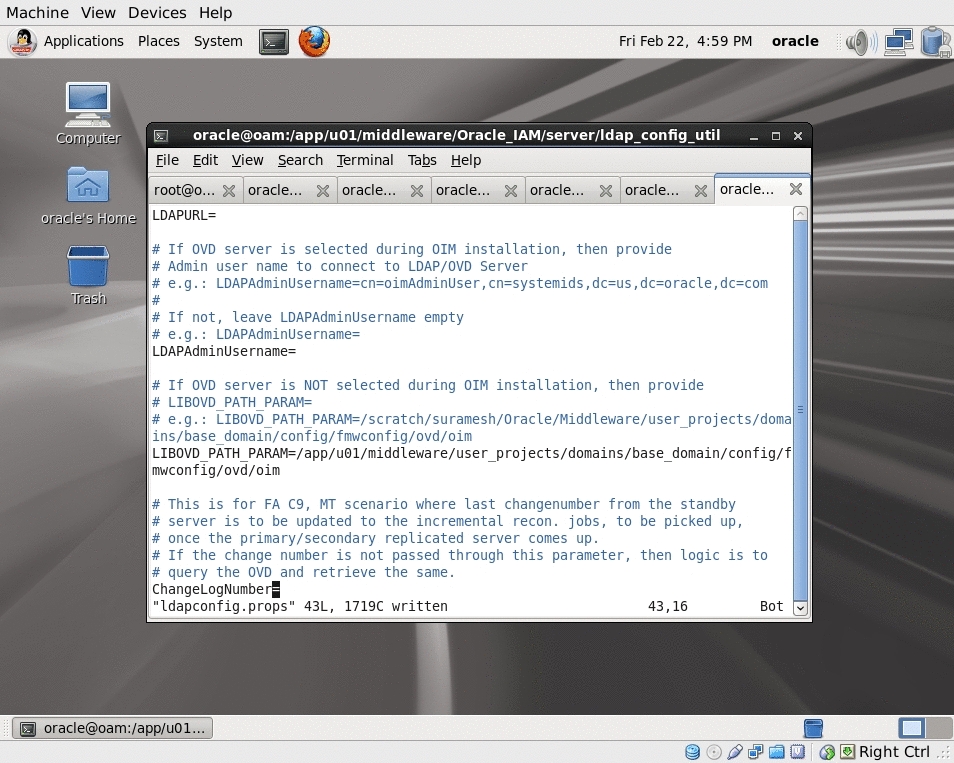954x763 pixels.
Task: Open the battery power manager icon
Action: click(935, 42)
